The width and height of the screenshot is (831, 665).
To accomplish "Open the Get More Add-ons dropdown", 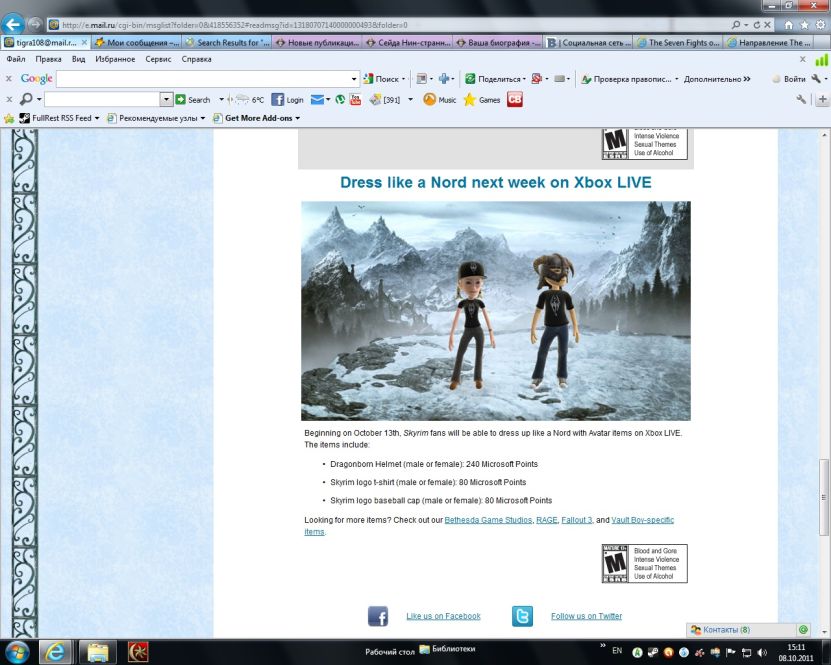I will 297,118.
